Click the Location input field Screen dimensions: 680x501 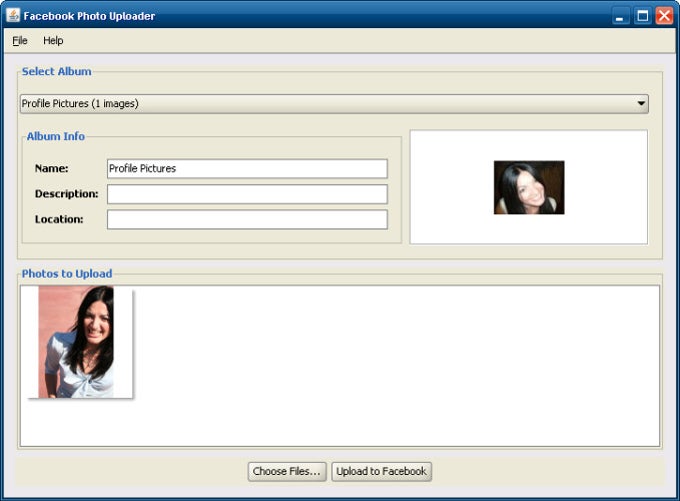tap(247, 219)
